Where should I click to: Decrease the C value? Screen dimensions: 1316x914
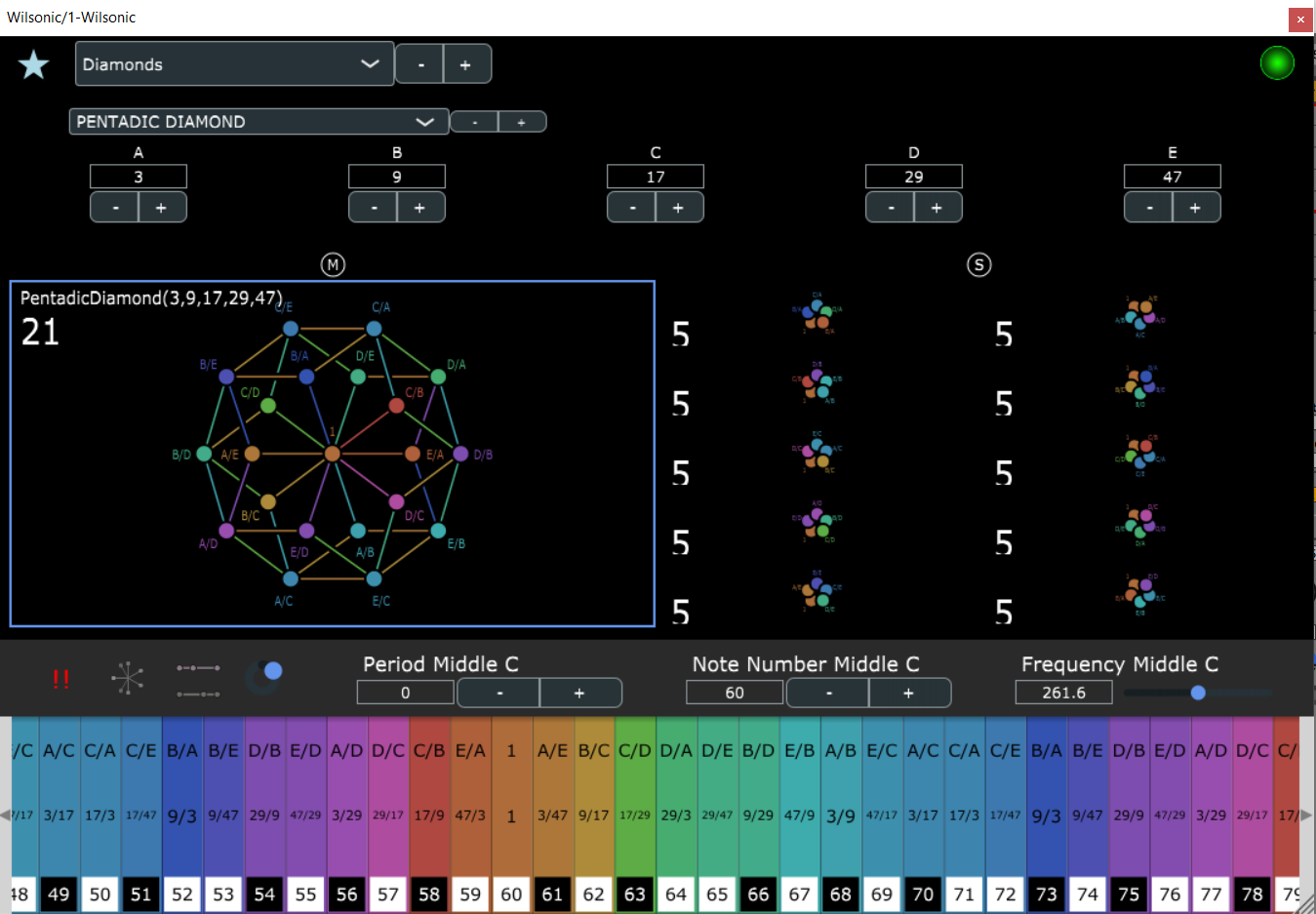(632, 208)
